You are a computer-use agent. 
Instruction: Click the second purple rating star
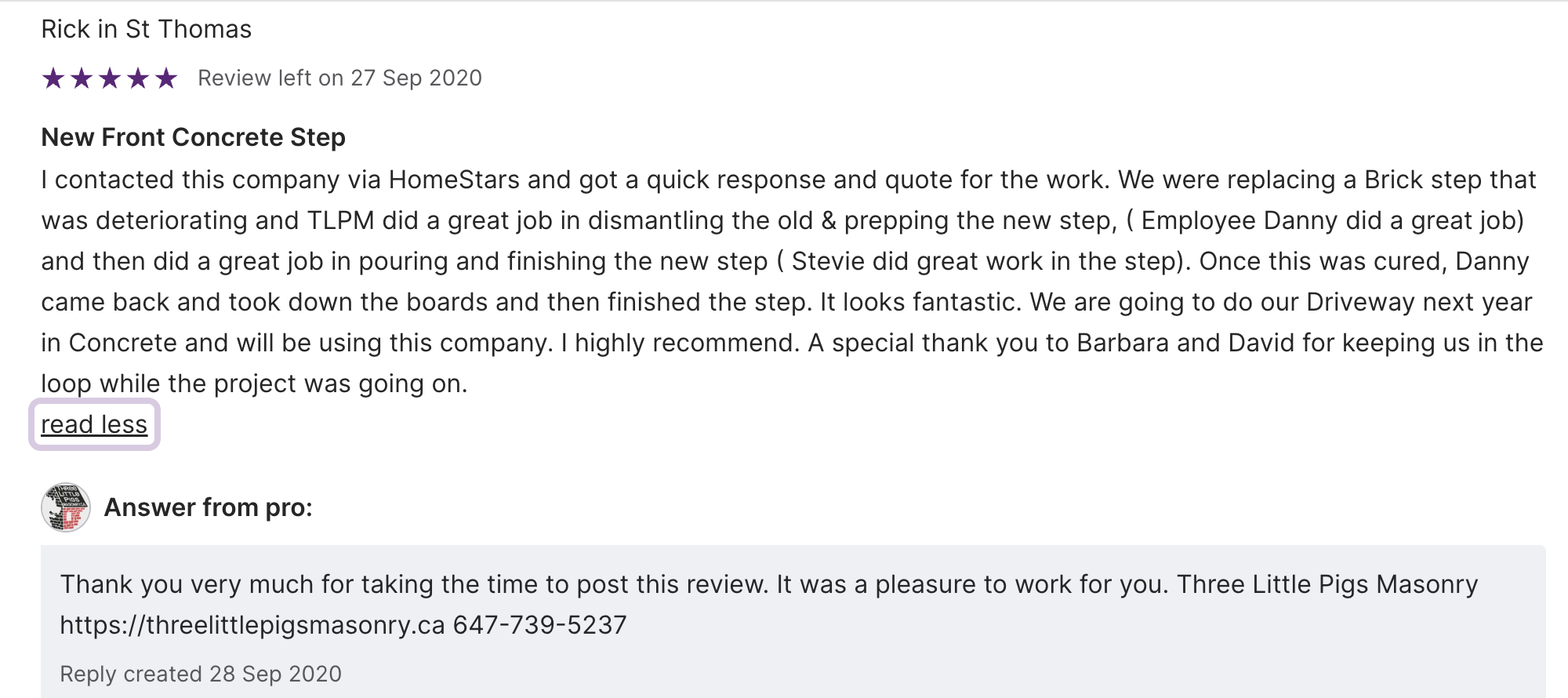coord(82,78)
